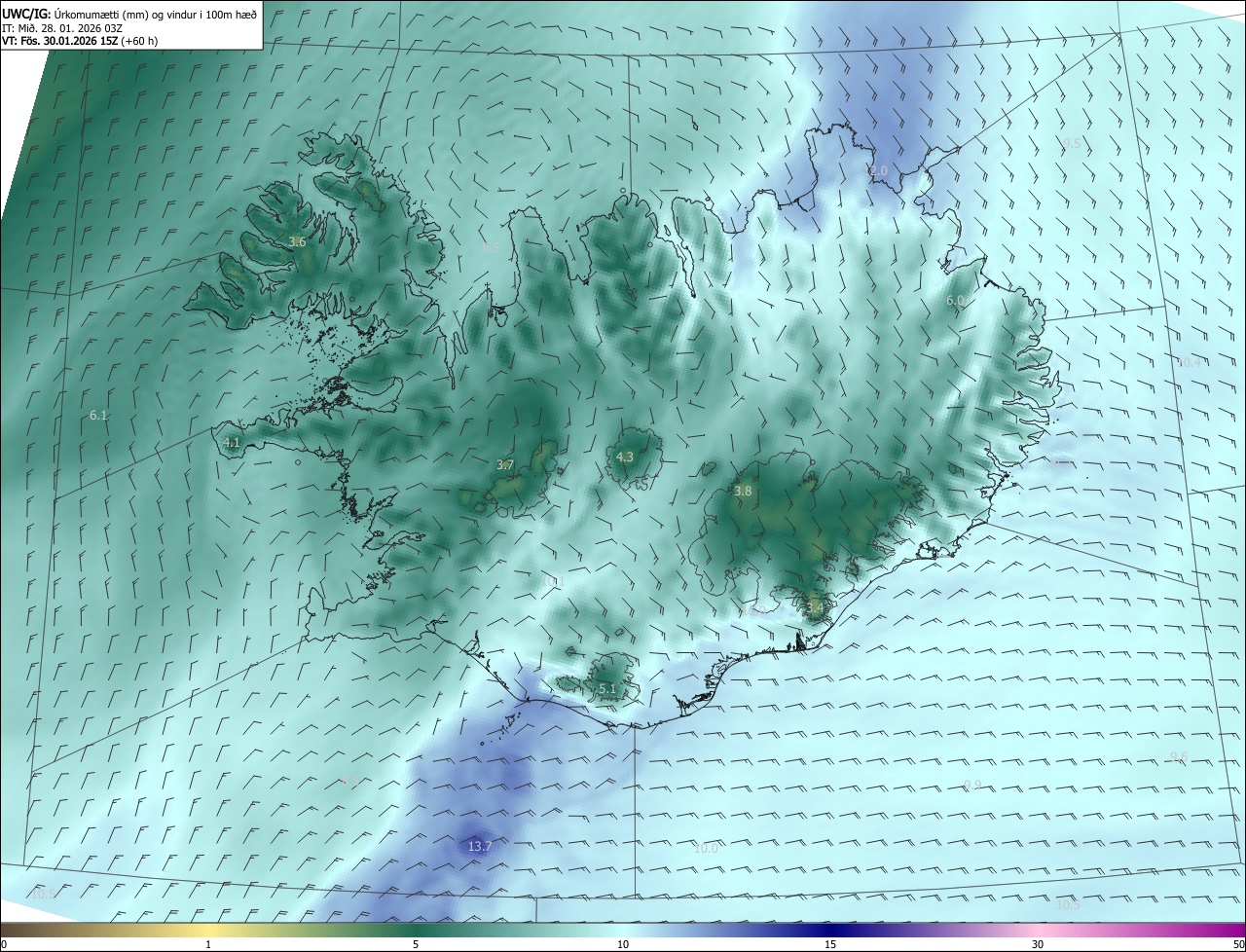Click the 10 tick on the color scale
The width and height of the screenshot is (1246, 952).
[x=623, y=944]
